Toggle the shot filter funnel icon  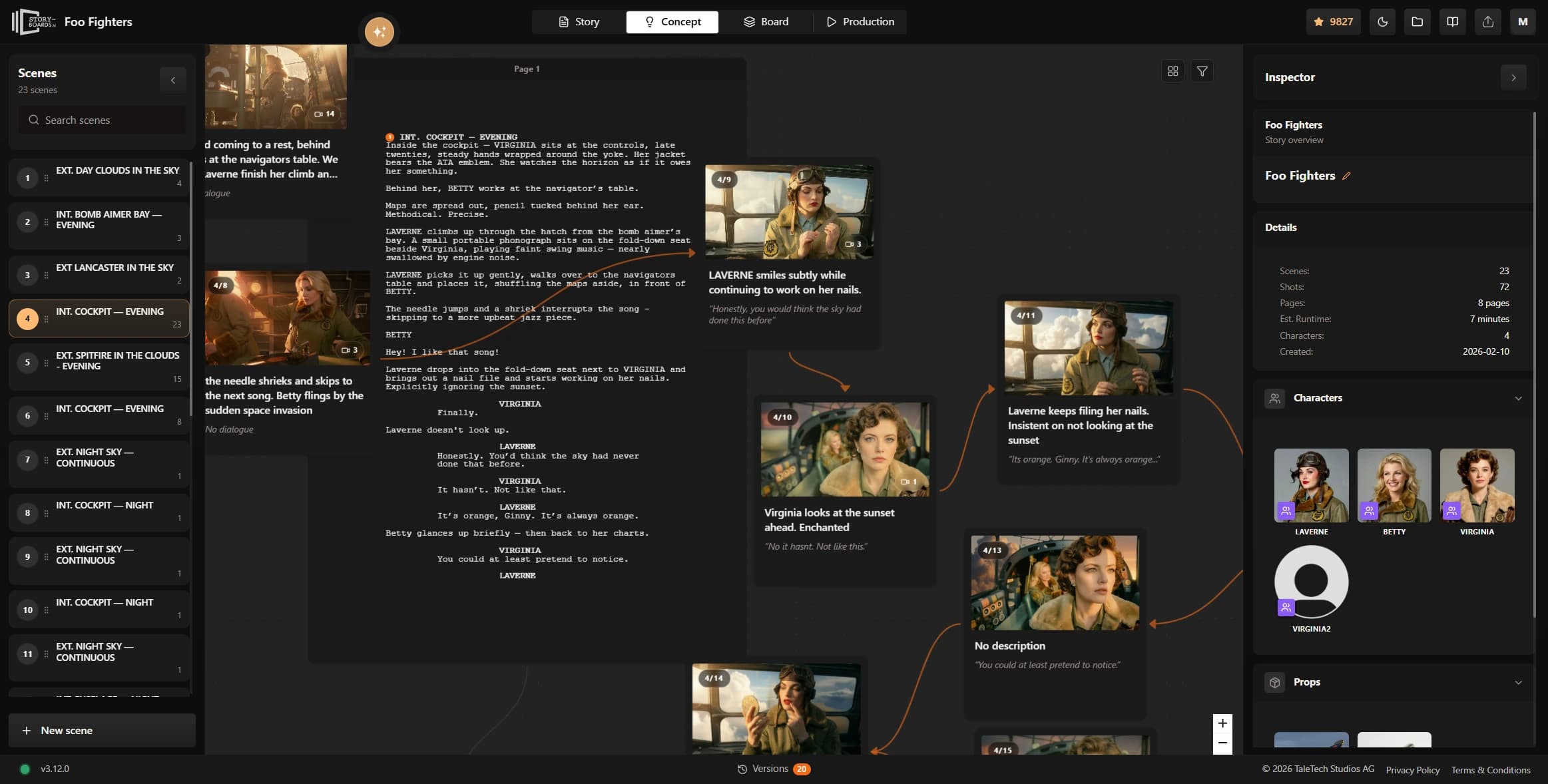tap(1202, 71)
